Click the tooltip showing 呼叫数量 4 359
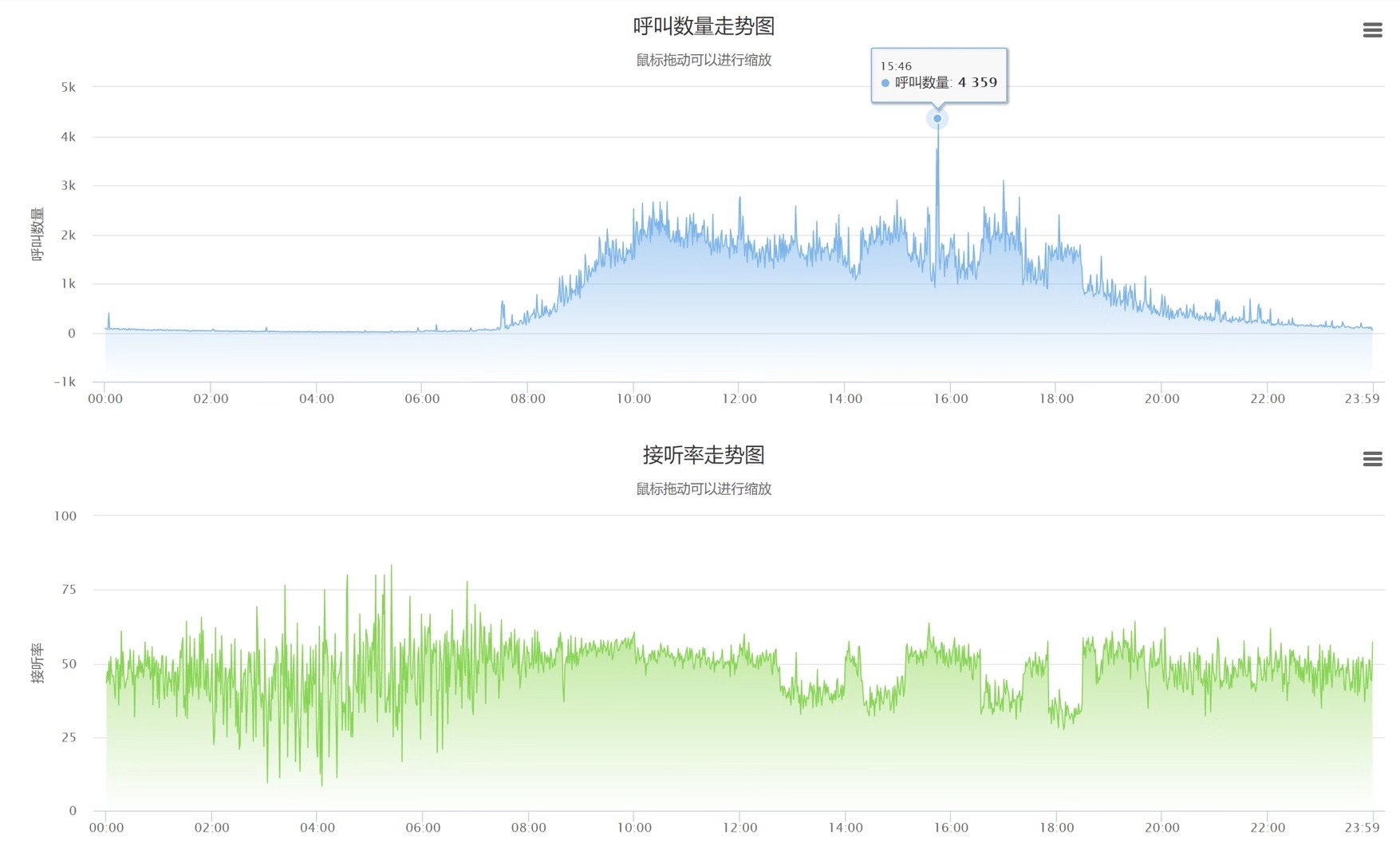 coord(939,75)
